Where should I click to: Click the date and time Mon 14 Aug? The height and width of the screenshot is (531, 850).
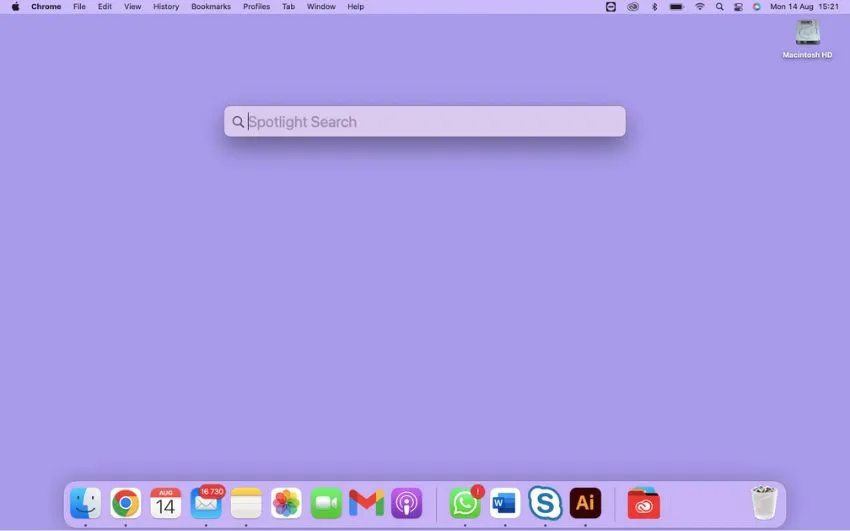pyautogui.click(x=804, y=7)
